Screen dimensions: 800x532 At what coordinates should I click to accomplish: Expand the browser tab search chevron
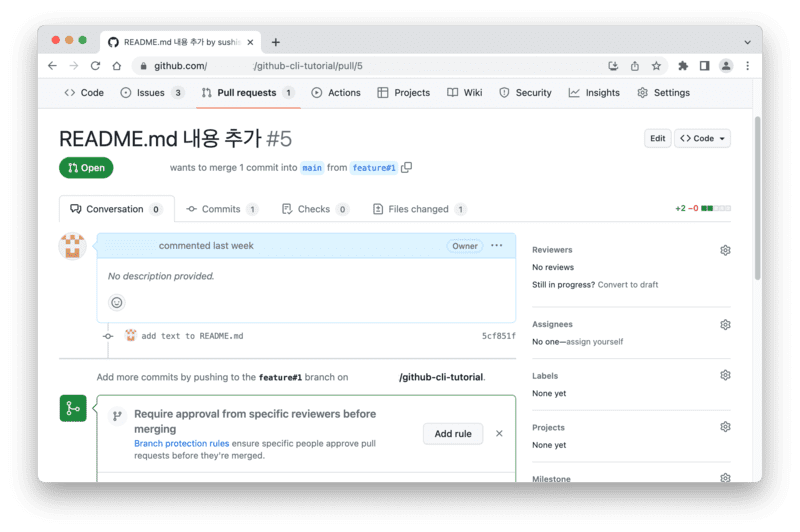click(x=747, y=42)
